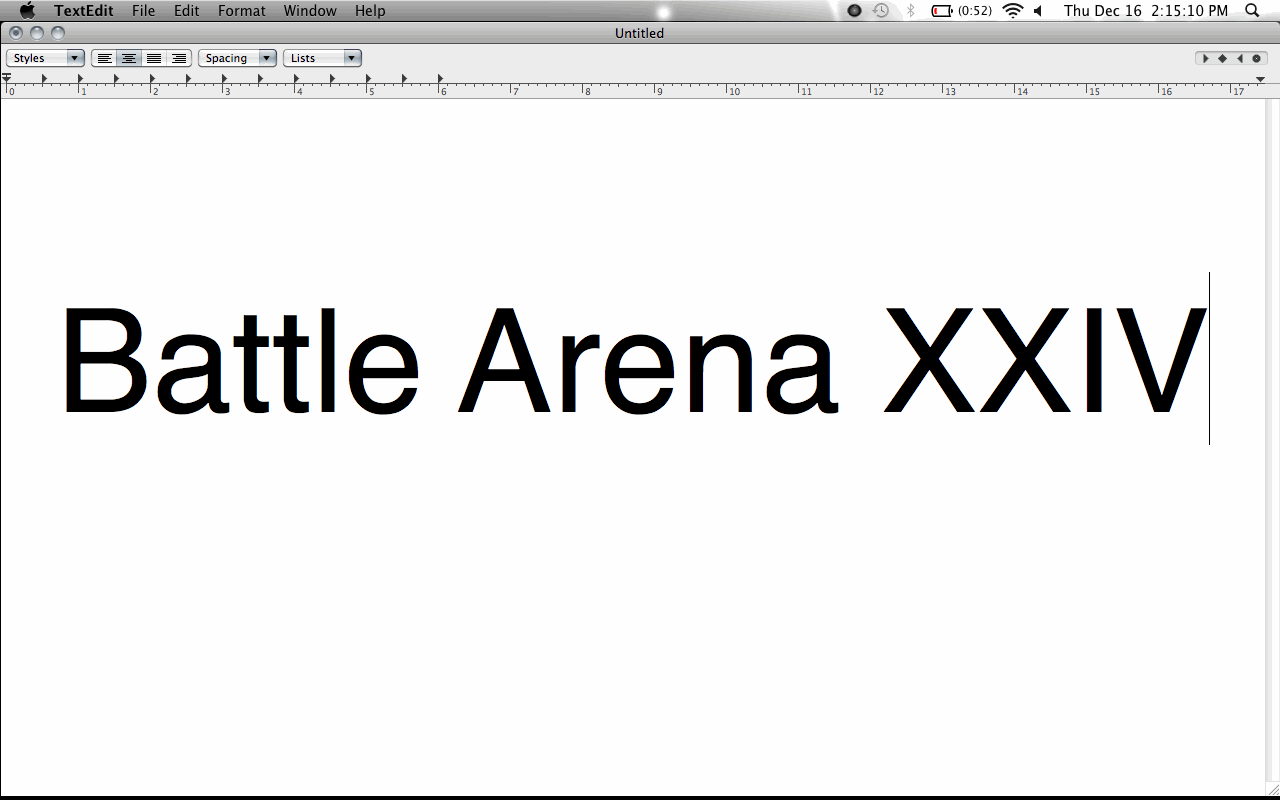Click the volume icon in the menu bar
This screenshot has height=800, width=1280.
1036,11
